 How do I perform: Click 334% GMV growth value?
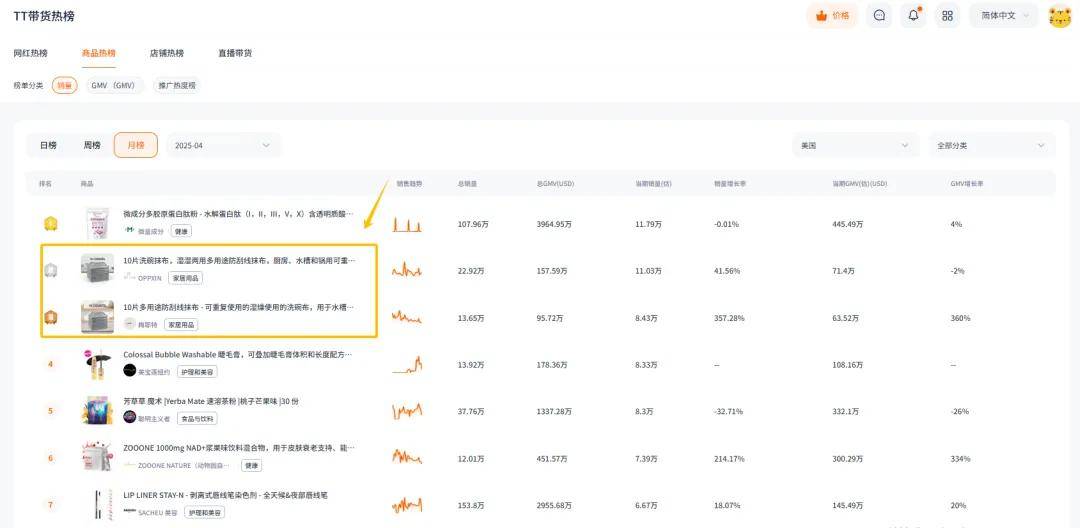961,458
